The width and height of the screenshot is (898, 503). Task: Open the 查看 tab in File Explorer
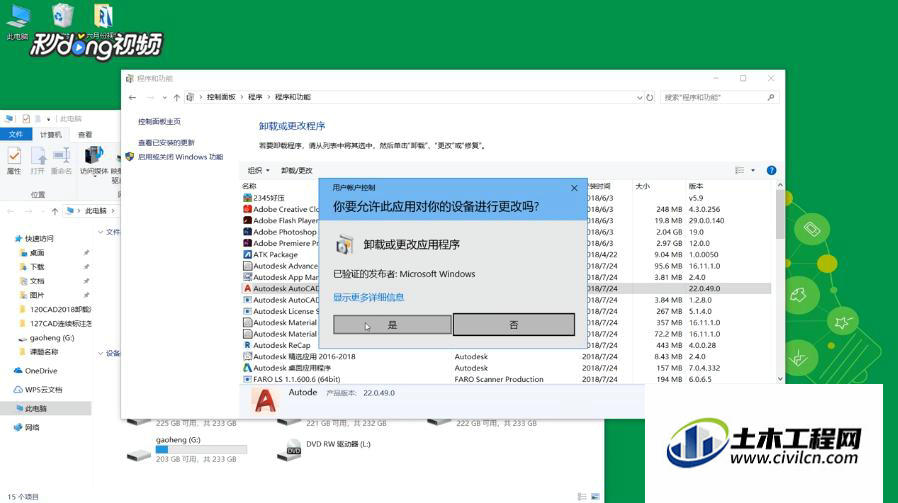point(85,135)
